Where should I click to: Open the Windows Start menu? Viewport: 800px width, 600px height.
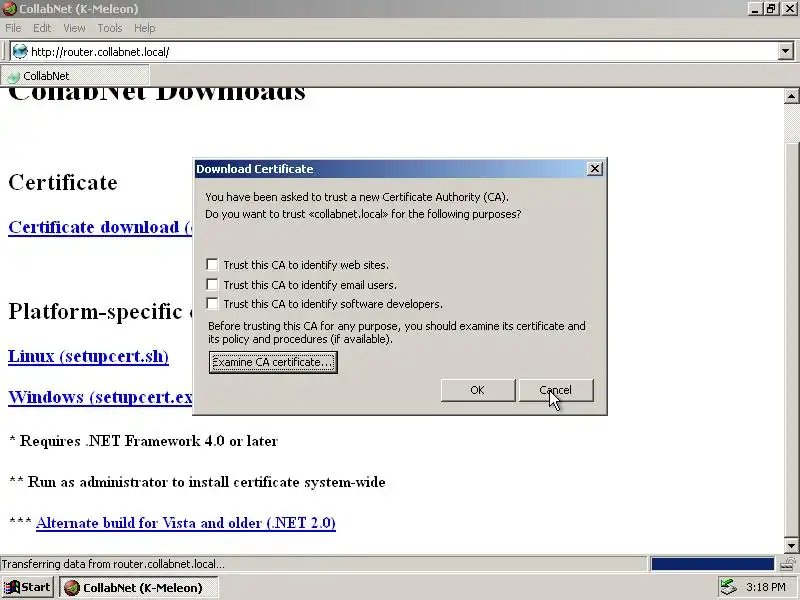point(28,587)
